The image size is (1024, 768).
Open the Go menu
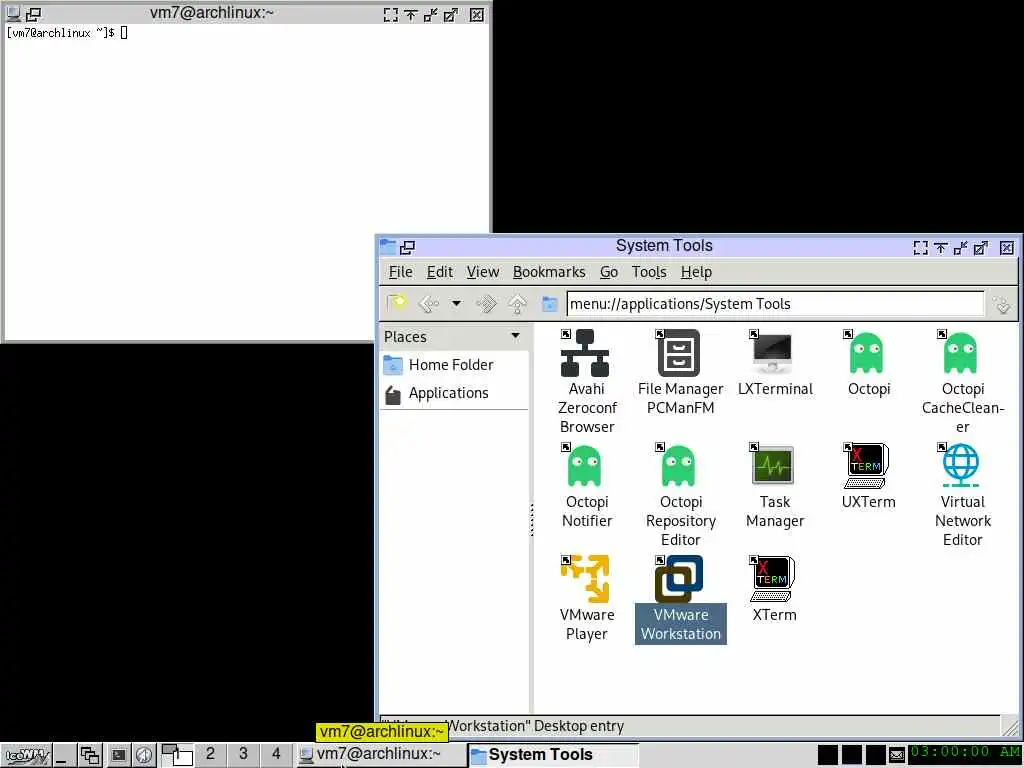(x=609, y=272)
